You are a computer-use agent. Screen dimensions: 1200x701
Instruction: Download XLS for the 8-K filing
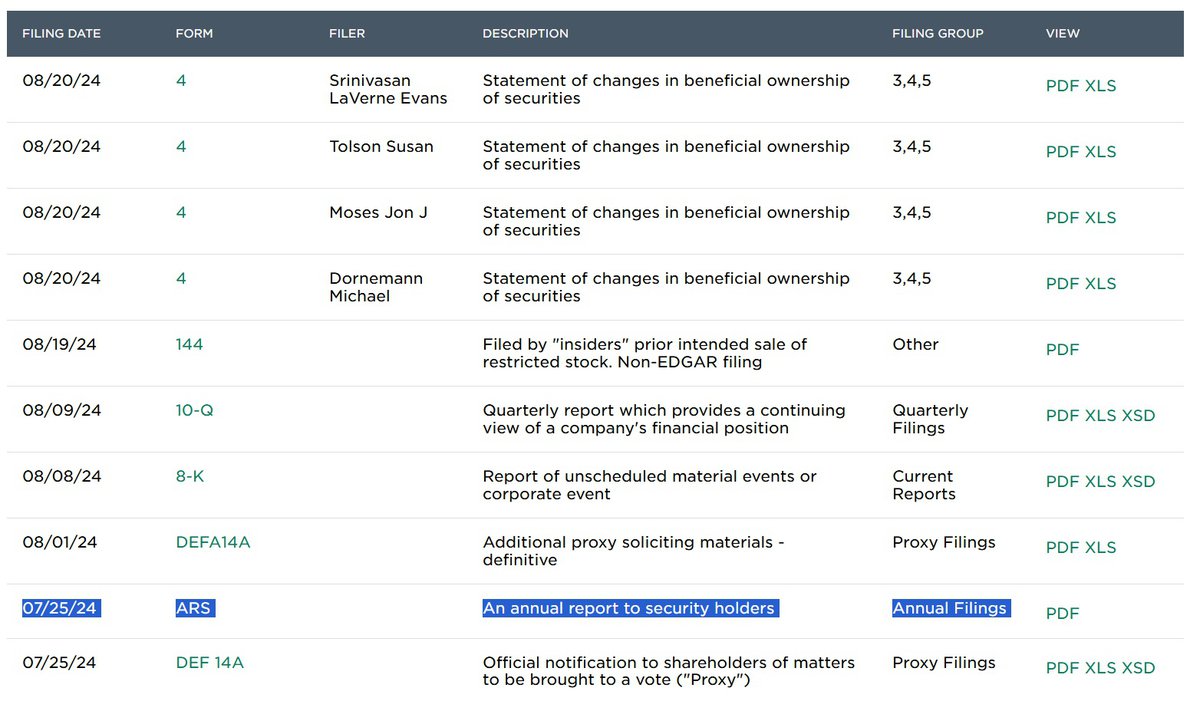click(x=1100, y=482)
